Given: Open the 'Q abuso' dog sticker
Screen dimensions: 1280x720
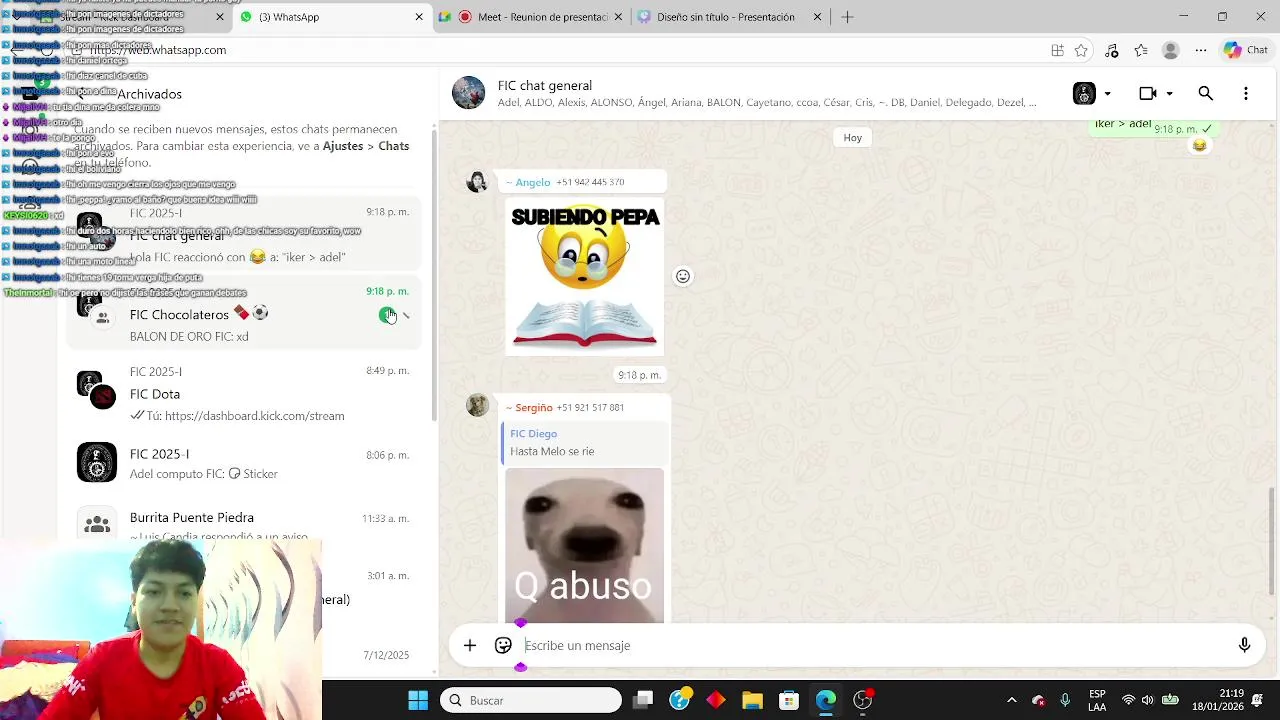Looking at the screenshot, I should [585, 545].
